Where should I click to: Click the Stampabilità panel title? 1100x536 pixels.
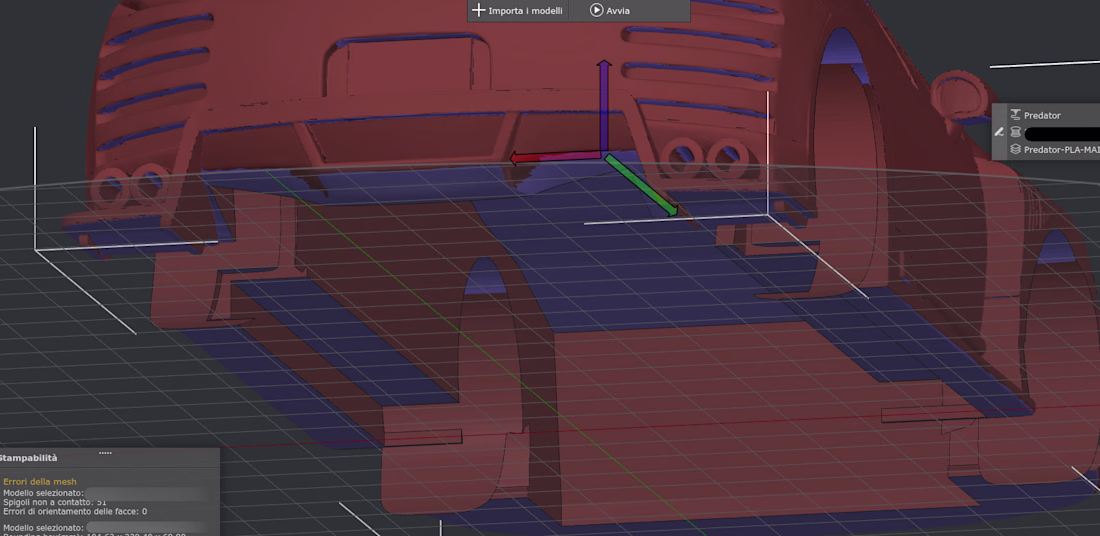coord(28,457)
